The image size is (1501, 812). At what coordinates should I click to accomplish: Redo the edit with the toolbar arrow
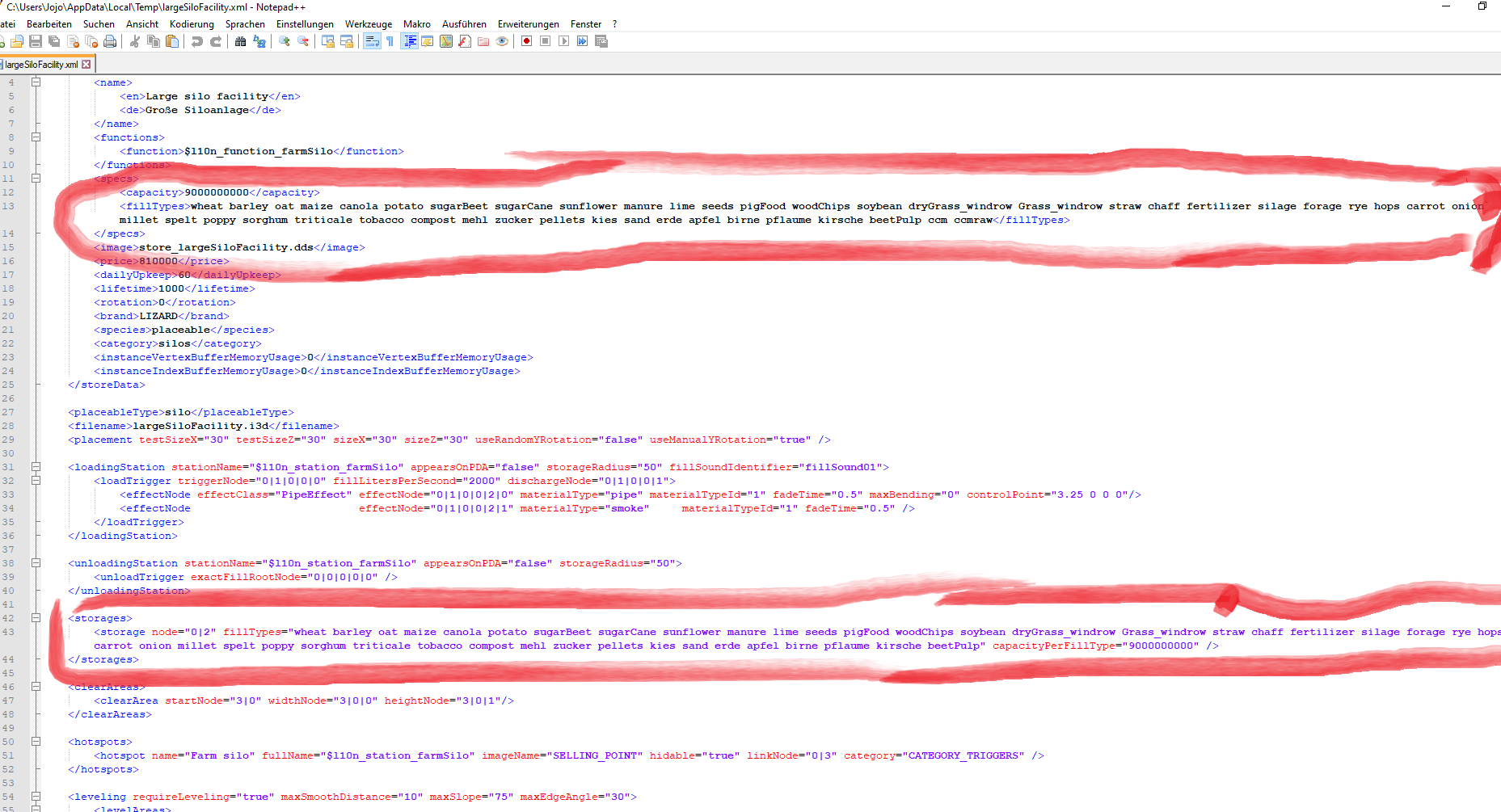[215, 41]
